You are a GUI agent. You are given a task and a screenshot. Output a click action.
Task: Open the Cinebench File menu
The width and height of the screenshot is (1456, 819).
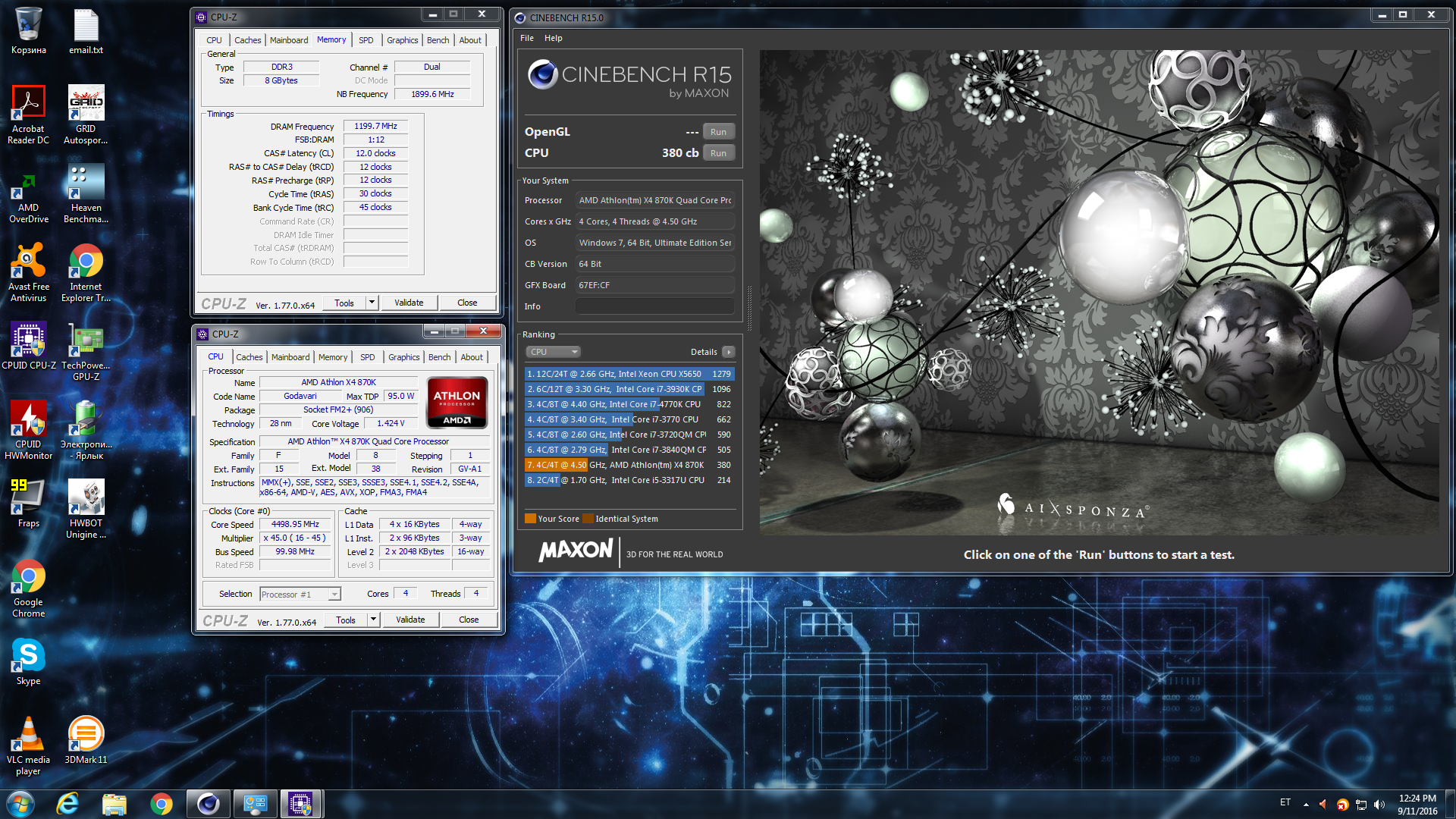527,38
